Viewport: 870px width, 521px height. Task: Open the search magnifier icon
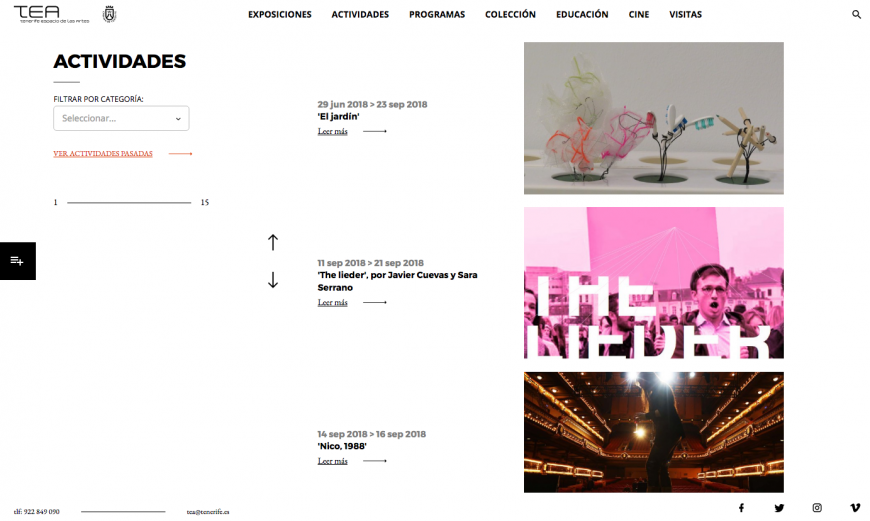tap(856, 14)
